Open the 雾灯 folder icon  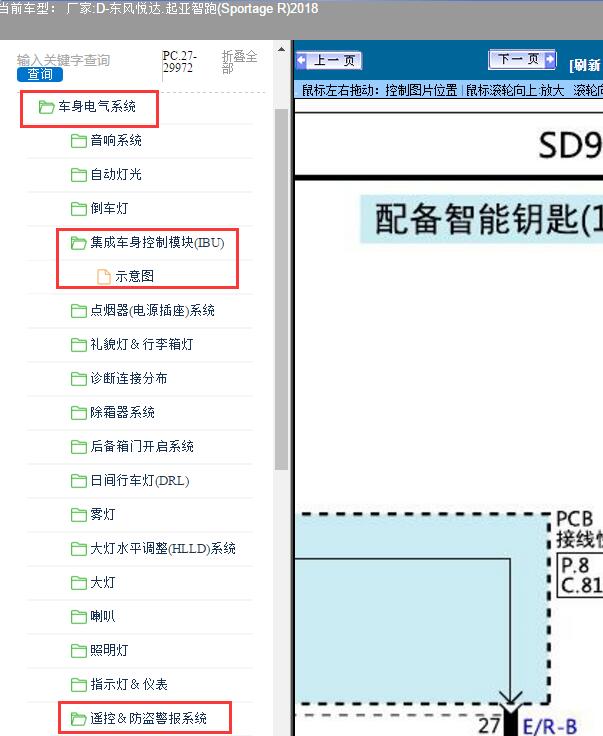78,514
